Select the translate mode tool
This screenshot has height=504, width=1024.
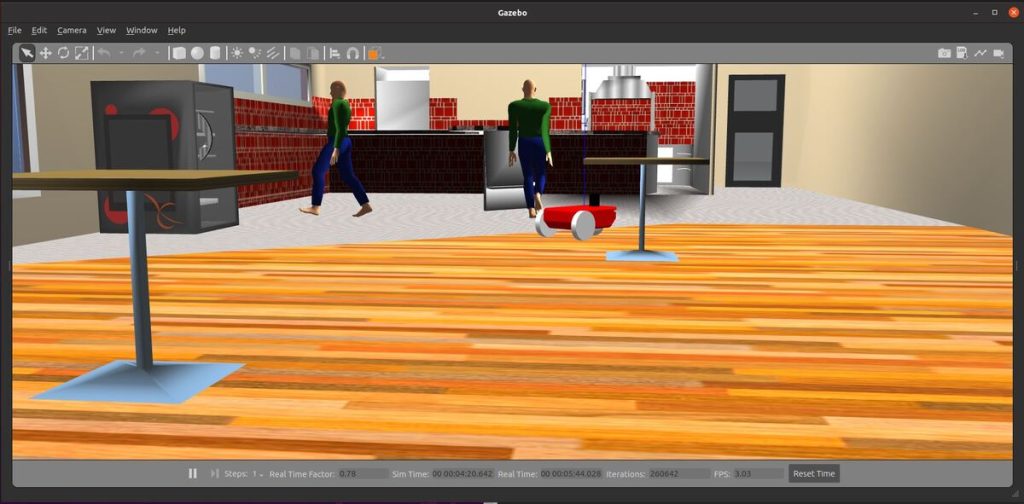click(x=45, y=53)
